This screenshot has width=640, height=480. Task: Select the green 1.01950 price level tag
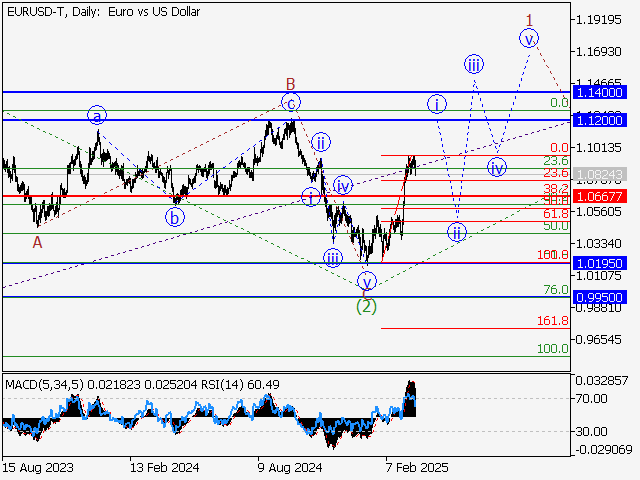600,263
